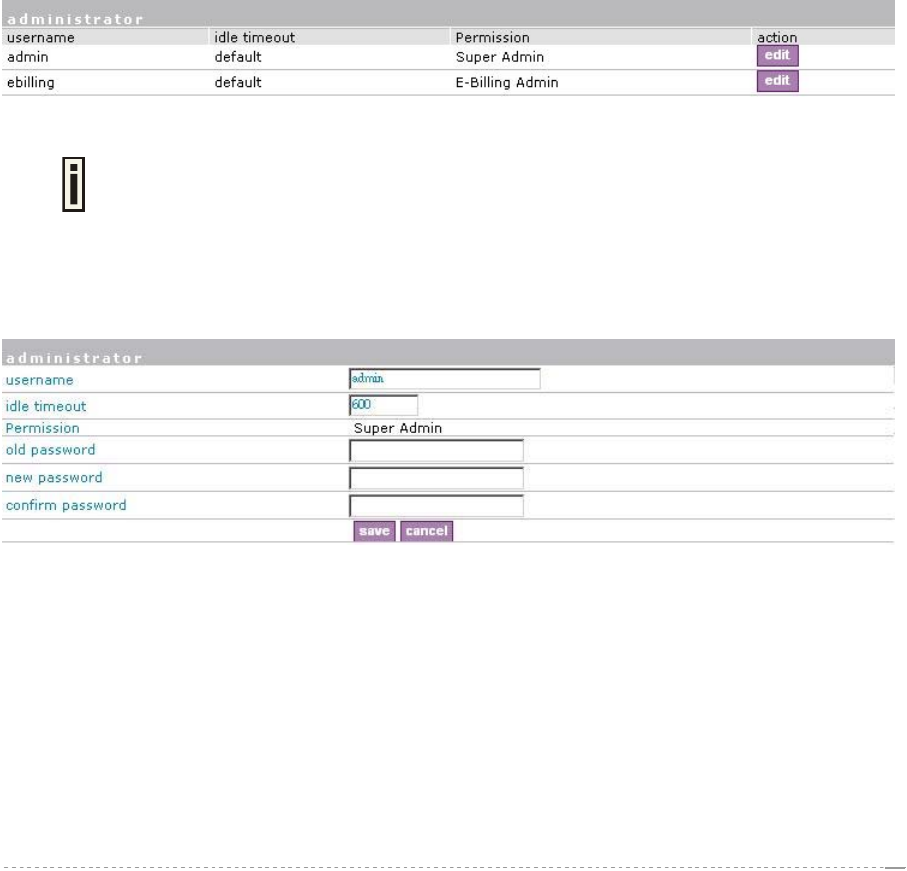
Task: Edit the admin user row
Action: [777, 56]
